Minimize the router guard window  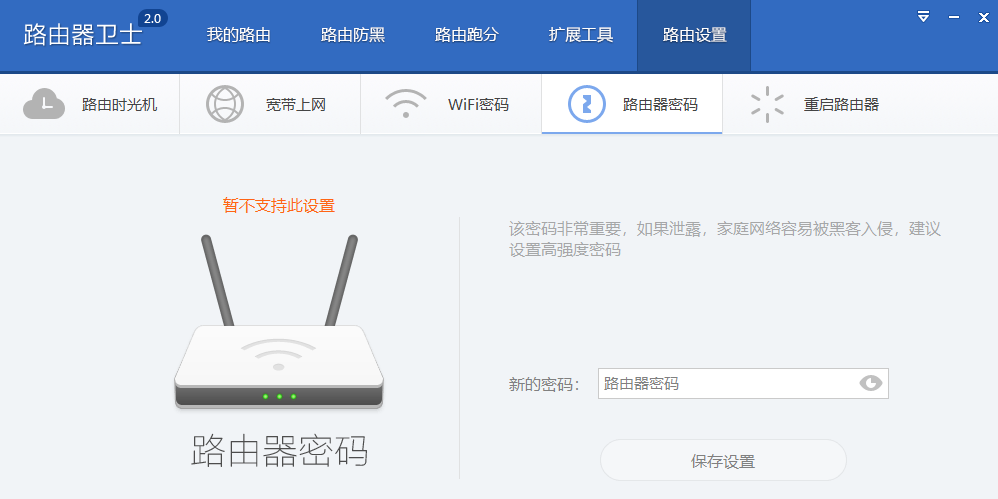point(953,18)
